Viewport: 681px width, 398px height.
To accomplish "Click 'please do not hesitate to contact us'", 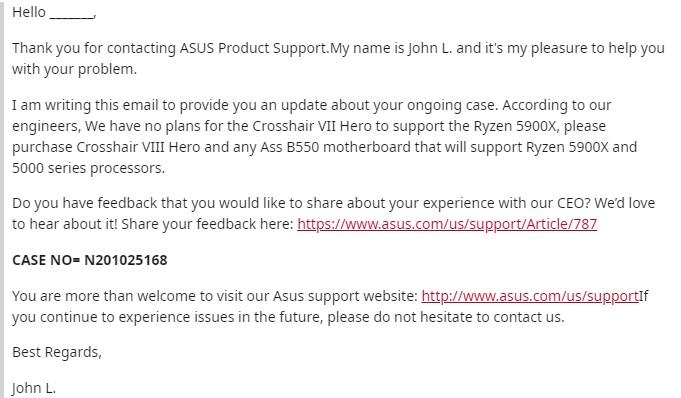I will click(444, 317).
